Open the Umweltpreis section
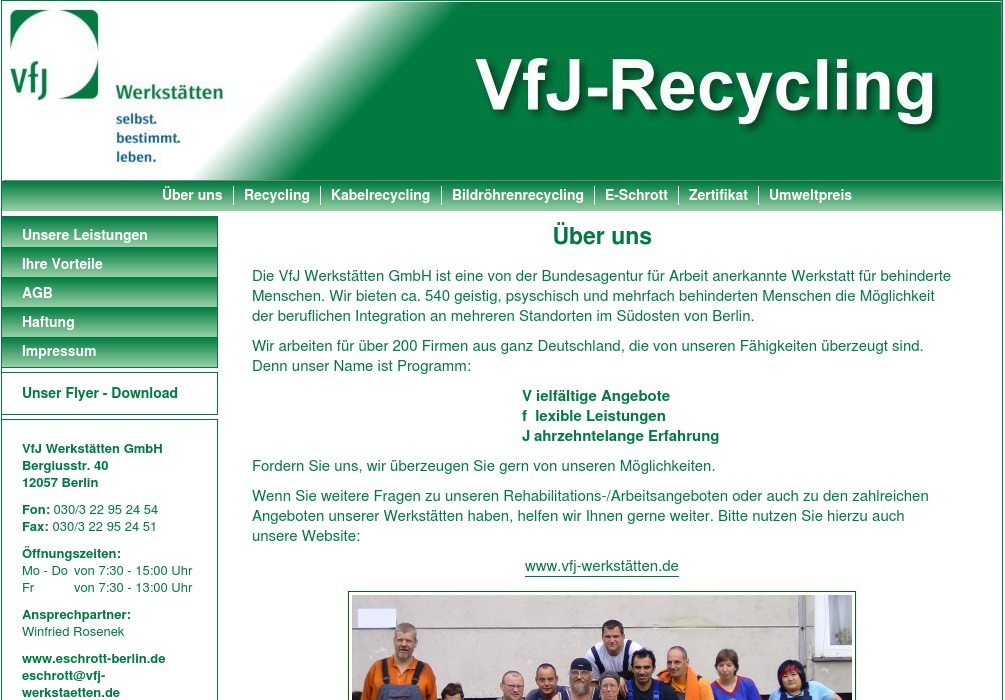The image size is (1005, 700). coord(810,195)
